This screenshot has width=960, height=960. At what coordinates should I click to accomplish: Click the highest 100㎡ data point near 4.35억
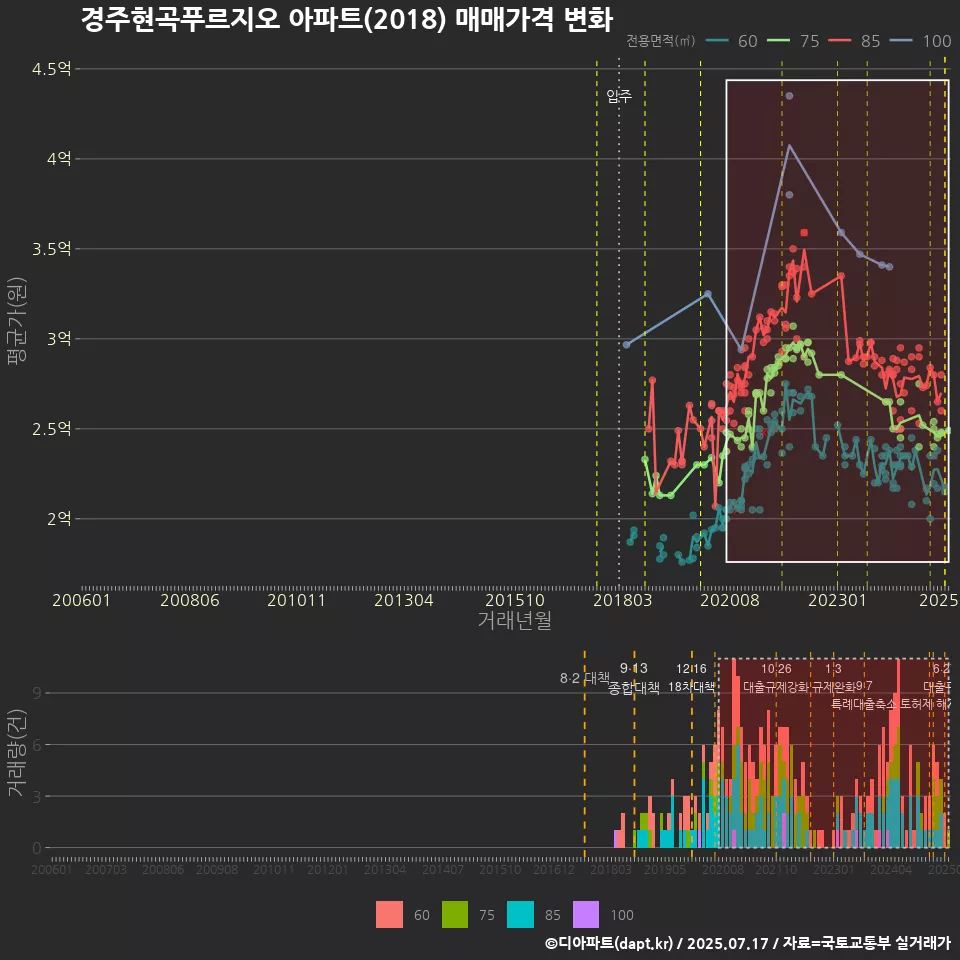coord(789,96)
